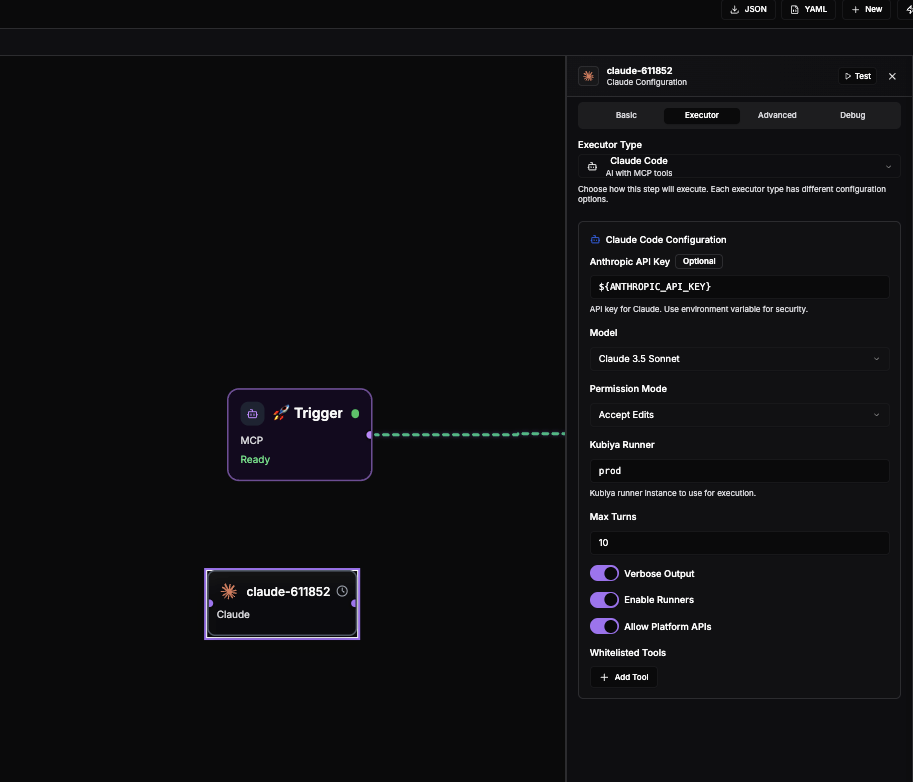This screenshot has height=782, width=913.
Task: Expand the Permission Mode Accept Edits dropdown
Action: click(x=739, y=415)
